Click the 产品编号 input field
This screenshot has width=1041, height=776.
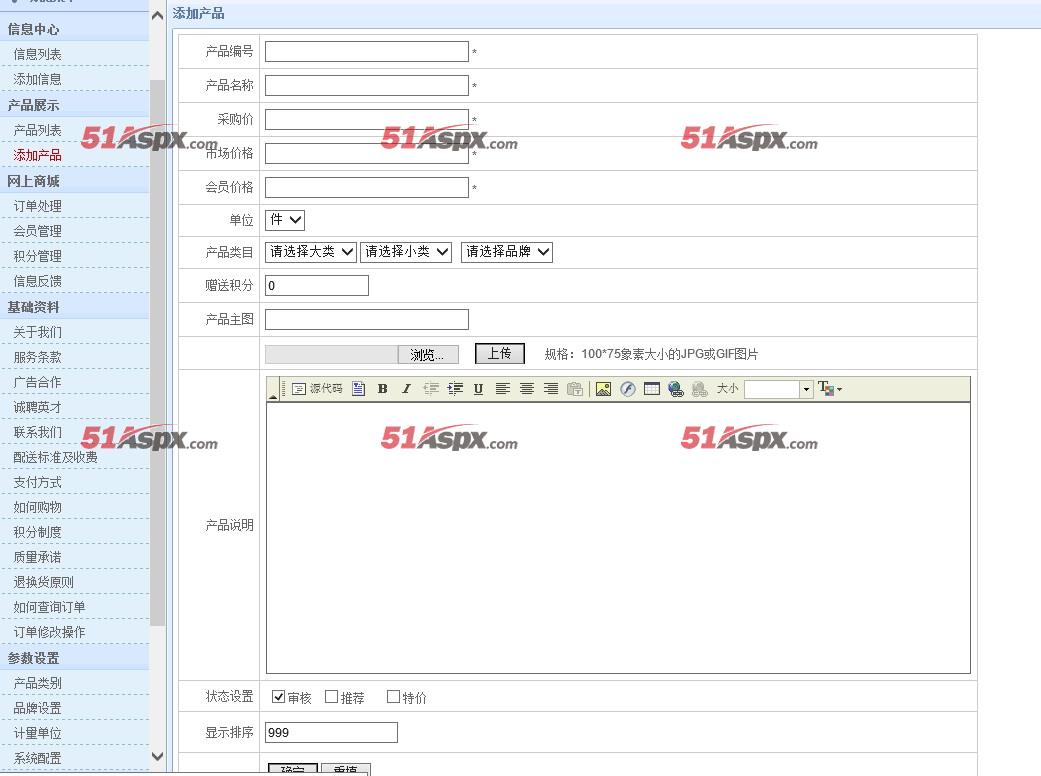[x=366, y=52]
